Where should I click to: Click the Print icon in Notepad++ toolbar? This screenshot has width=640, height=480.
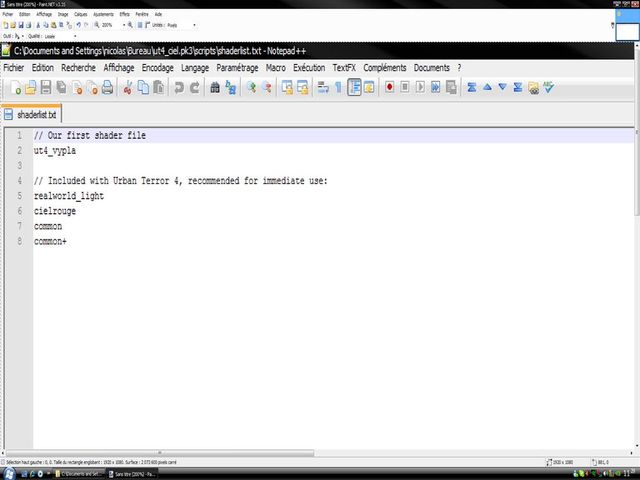click(107, 87)
